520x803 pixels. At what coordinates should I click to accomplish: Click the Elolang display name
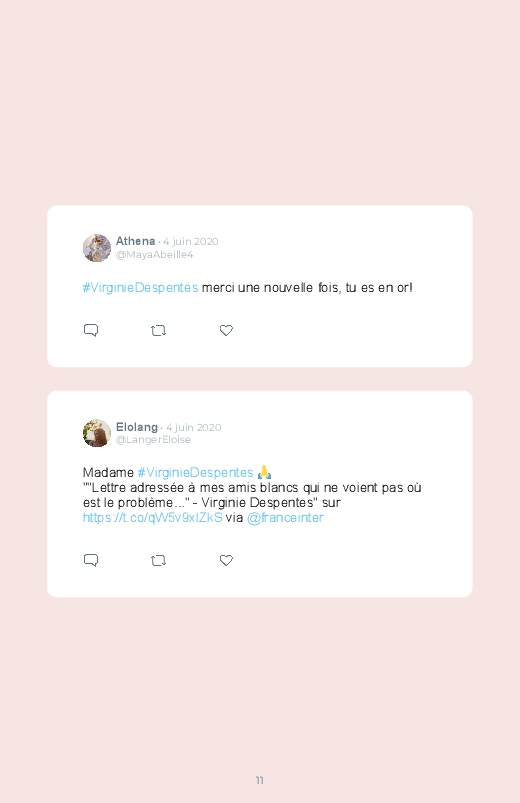(137, 427)
